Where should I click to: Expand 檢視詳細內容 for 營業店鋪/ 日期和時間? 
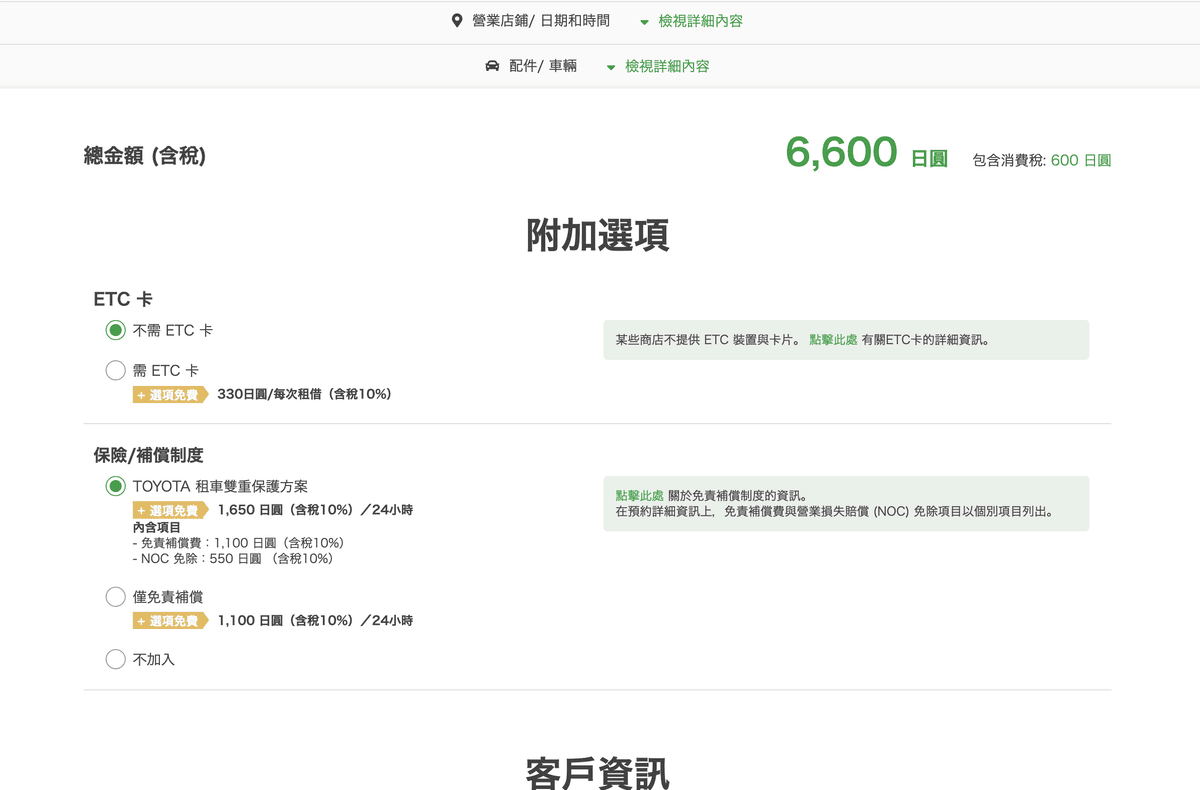(x=700, y=21)
